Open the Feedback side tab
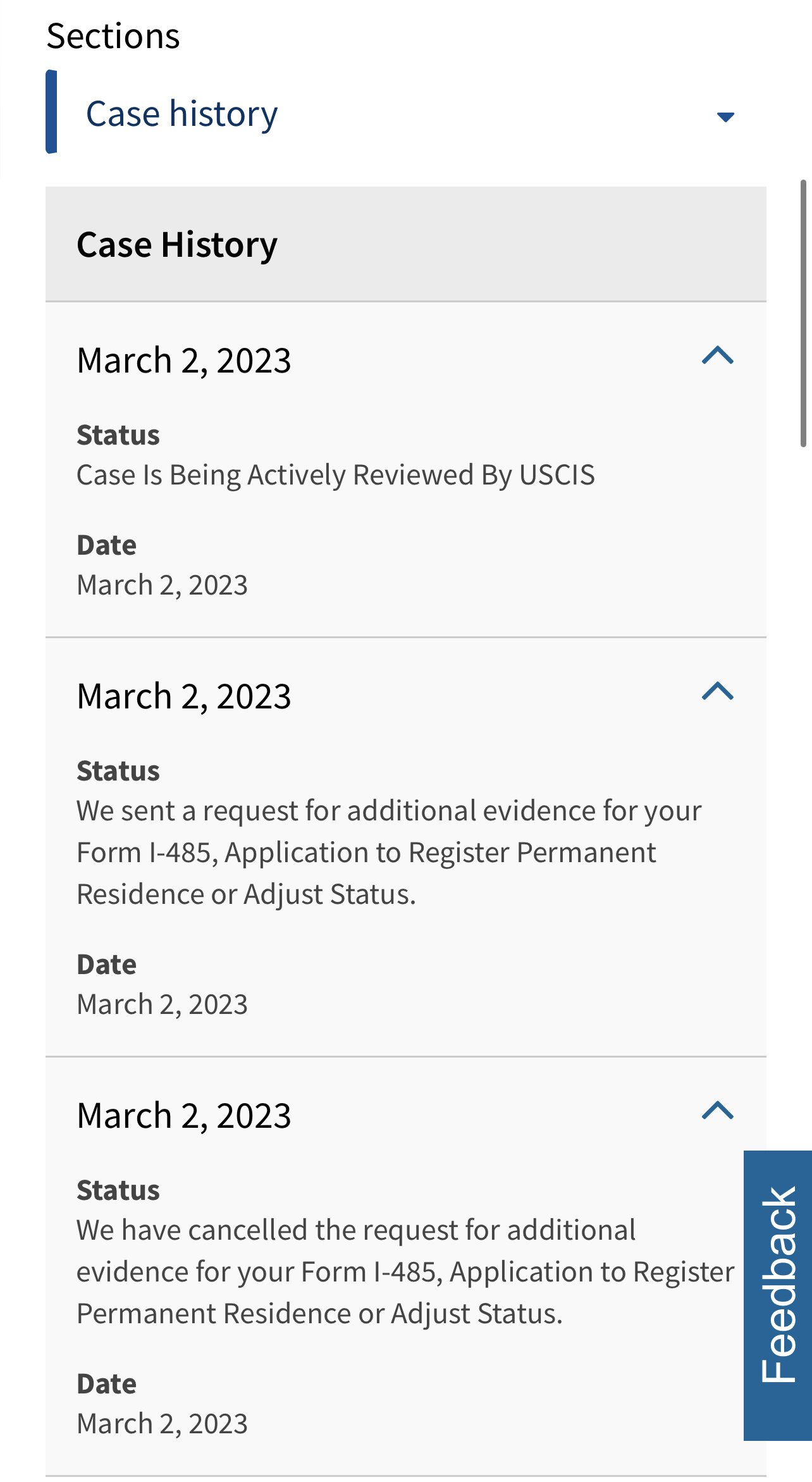This screenshot has height=1482, width=812. point(778,1295)
